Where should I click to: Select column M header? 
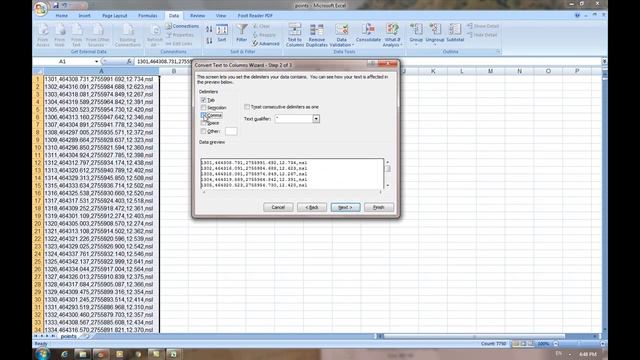(490, 71)
